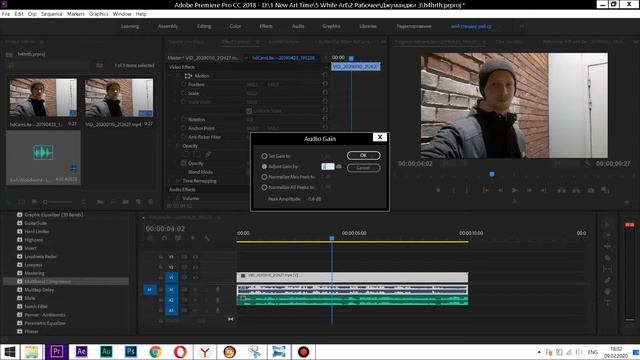Click Go to Out point button

(543, 190)
